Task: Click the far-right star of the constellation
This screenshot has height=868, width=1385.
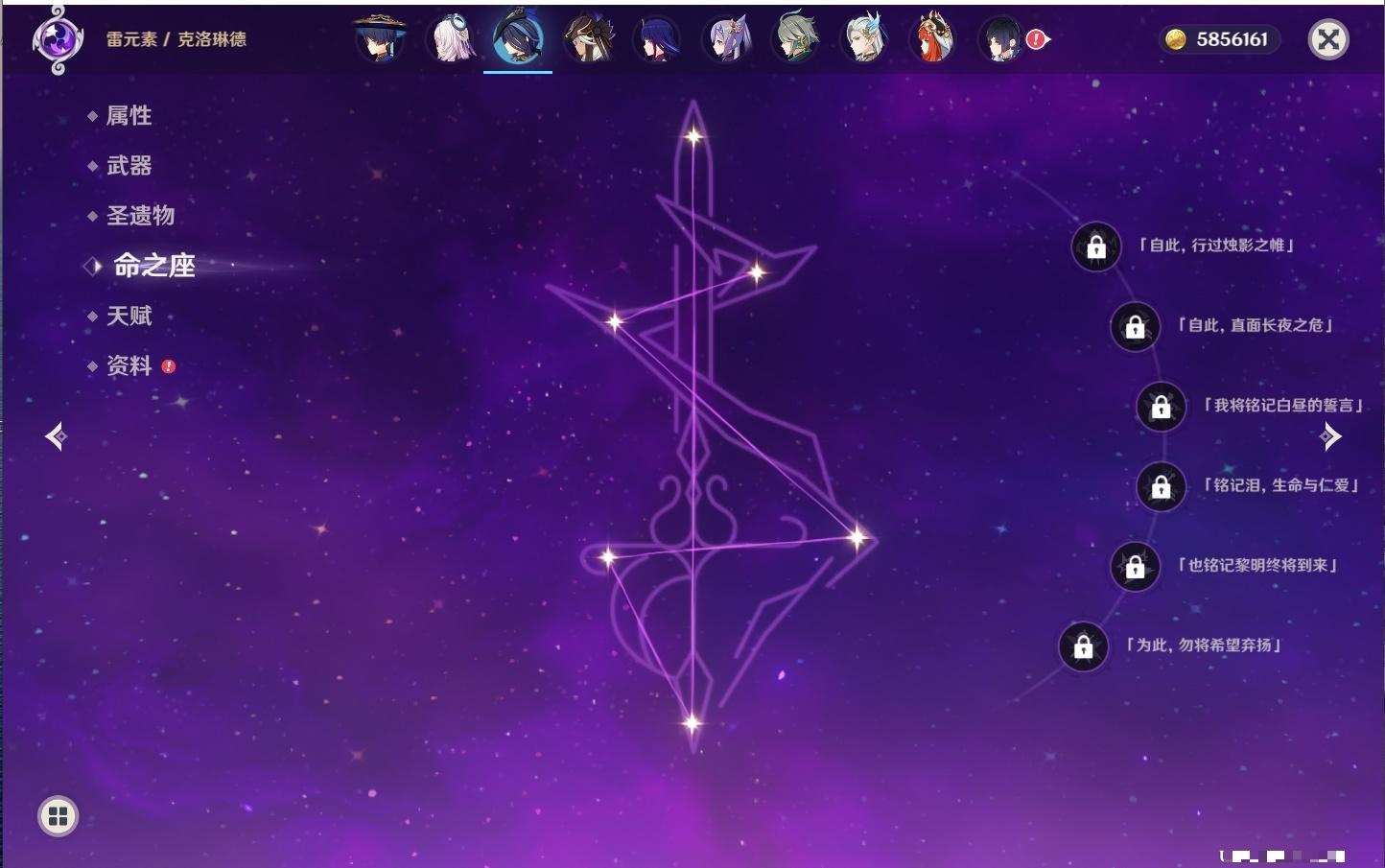Action: click(857, 538)
